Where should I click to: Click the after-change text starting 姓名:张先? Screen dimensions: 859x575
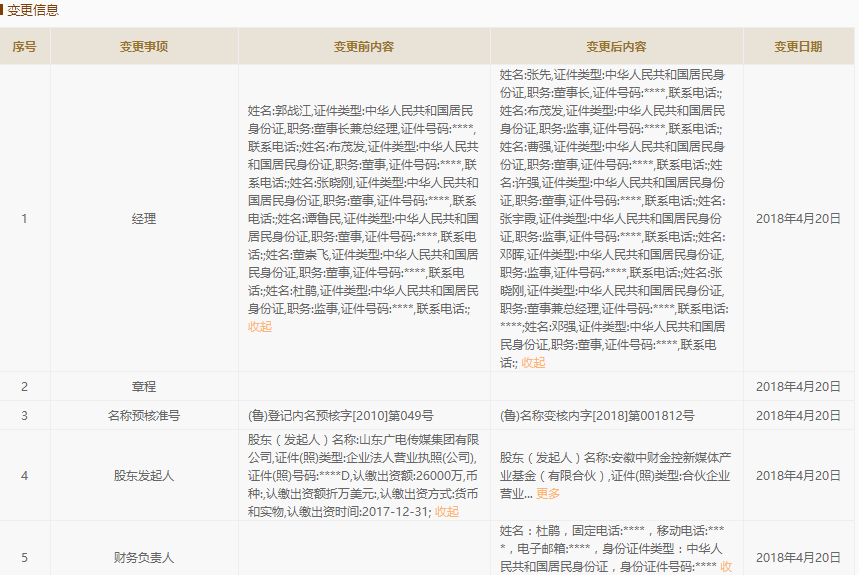click(x=614, y=218)
